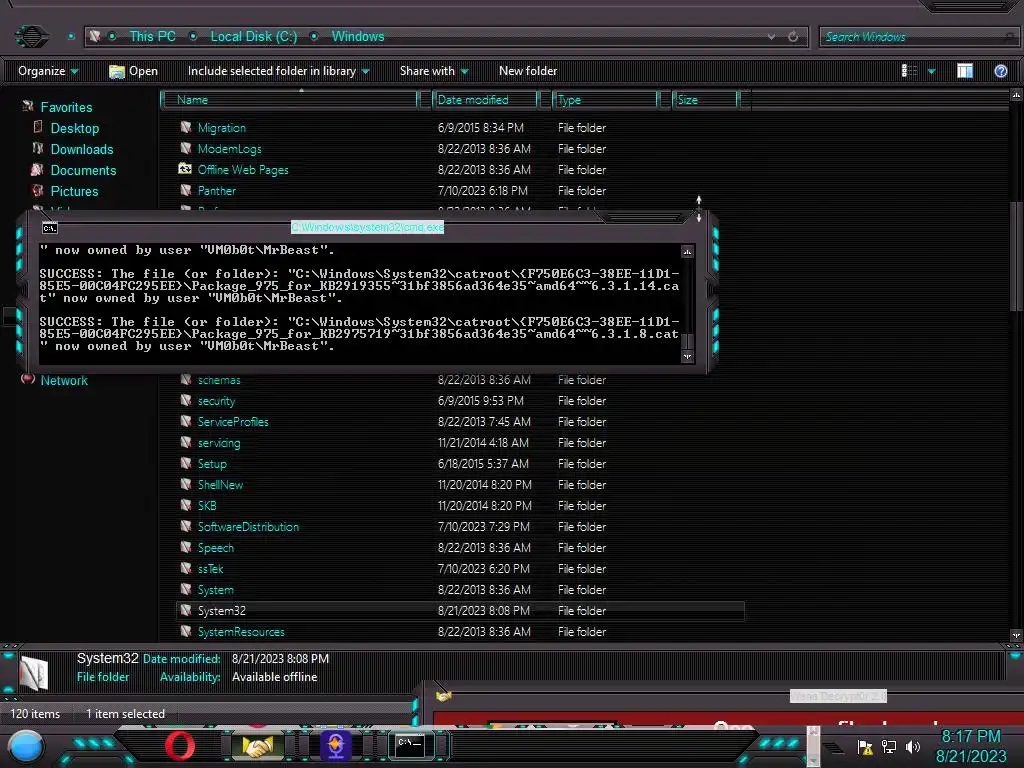
Task: Select the security folder icon
Action: tap(186, 400)
